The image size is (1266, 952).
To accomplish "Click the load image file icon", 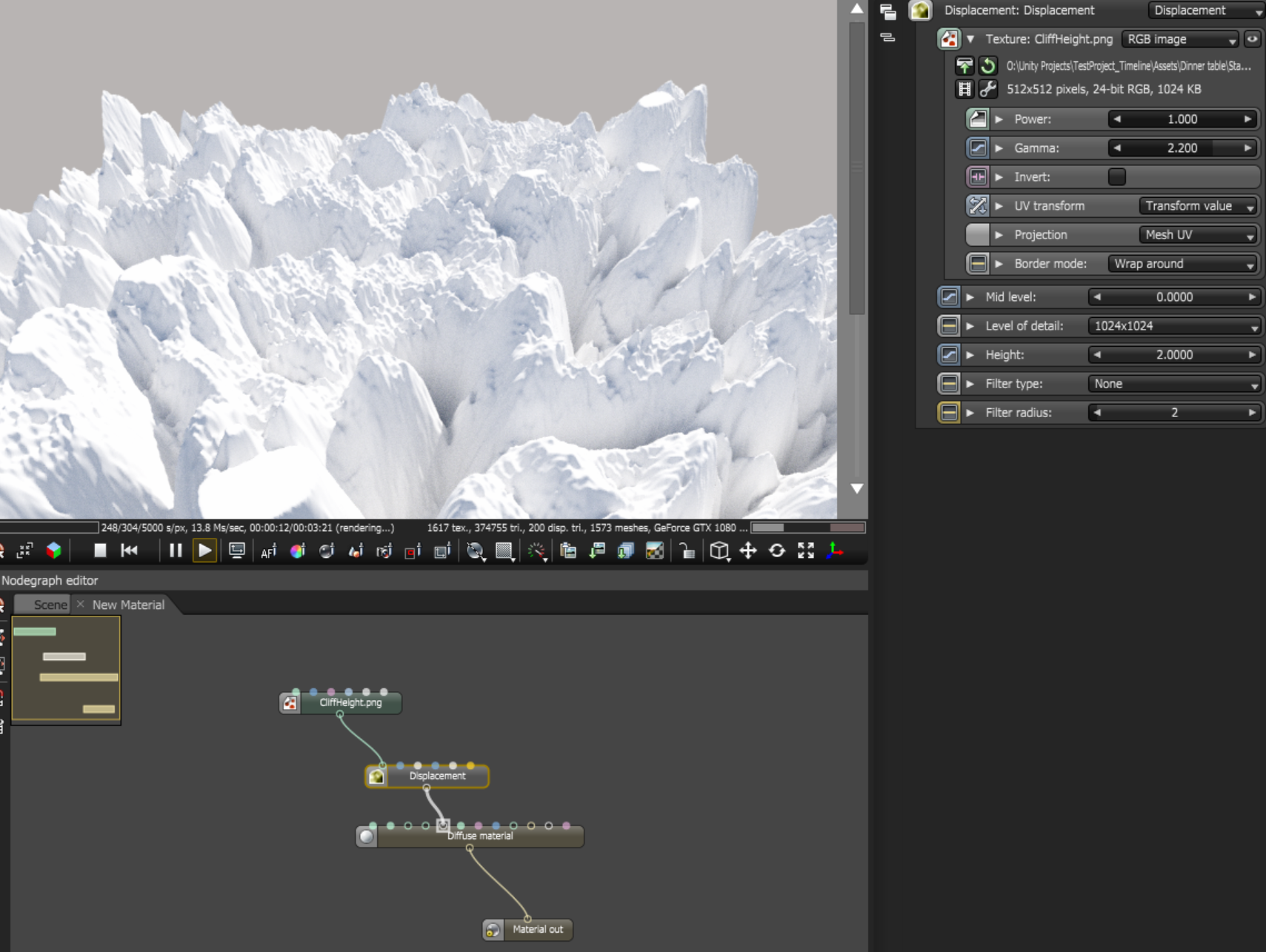I will tap(964, 66).
